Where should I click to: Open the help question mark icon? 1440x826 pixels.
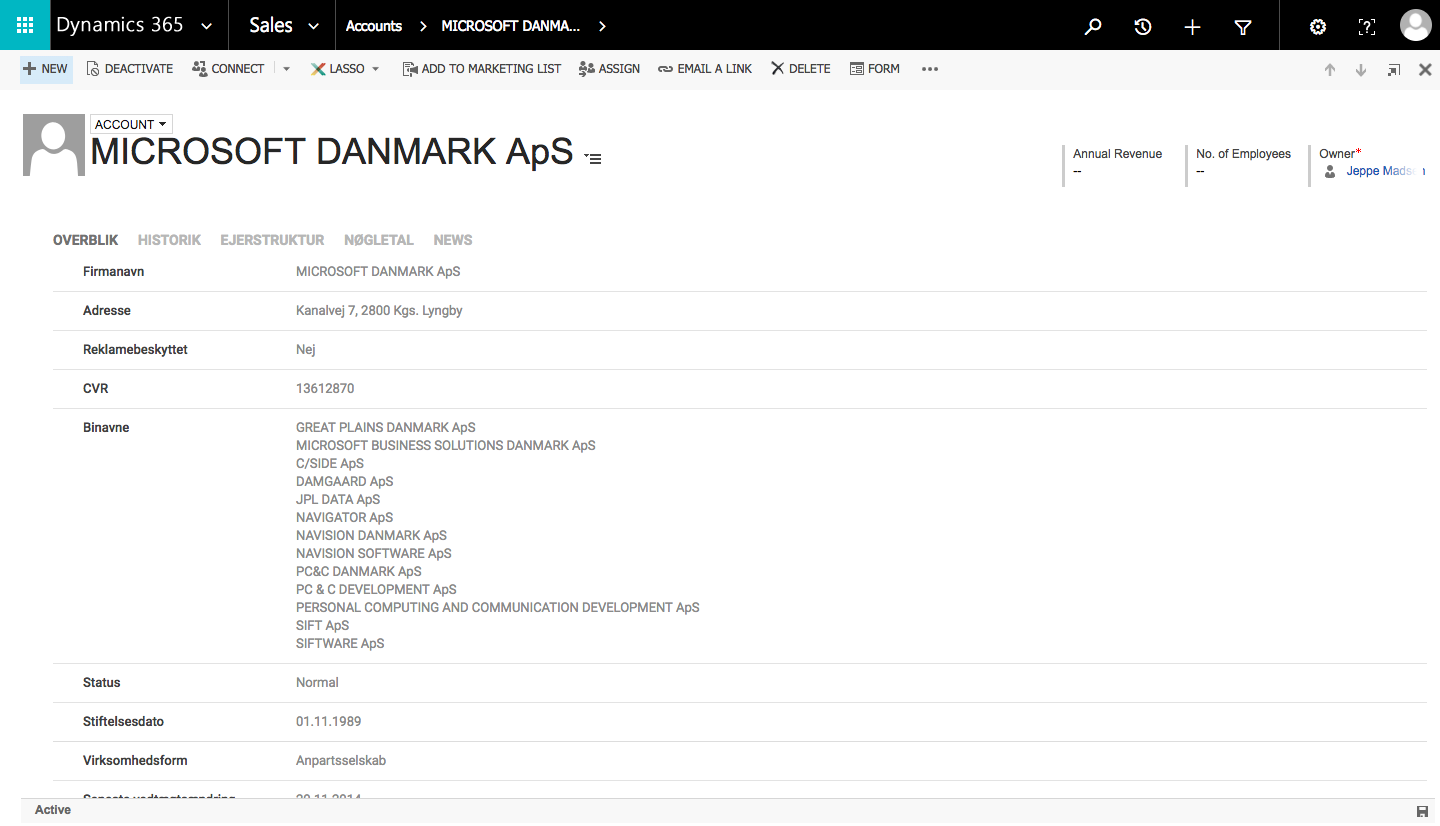[x=1367, y=27]
